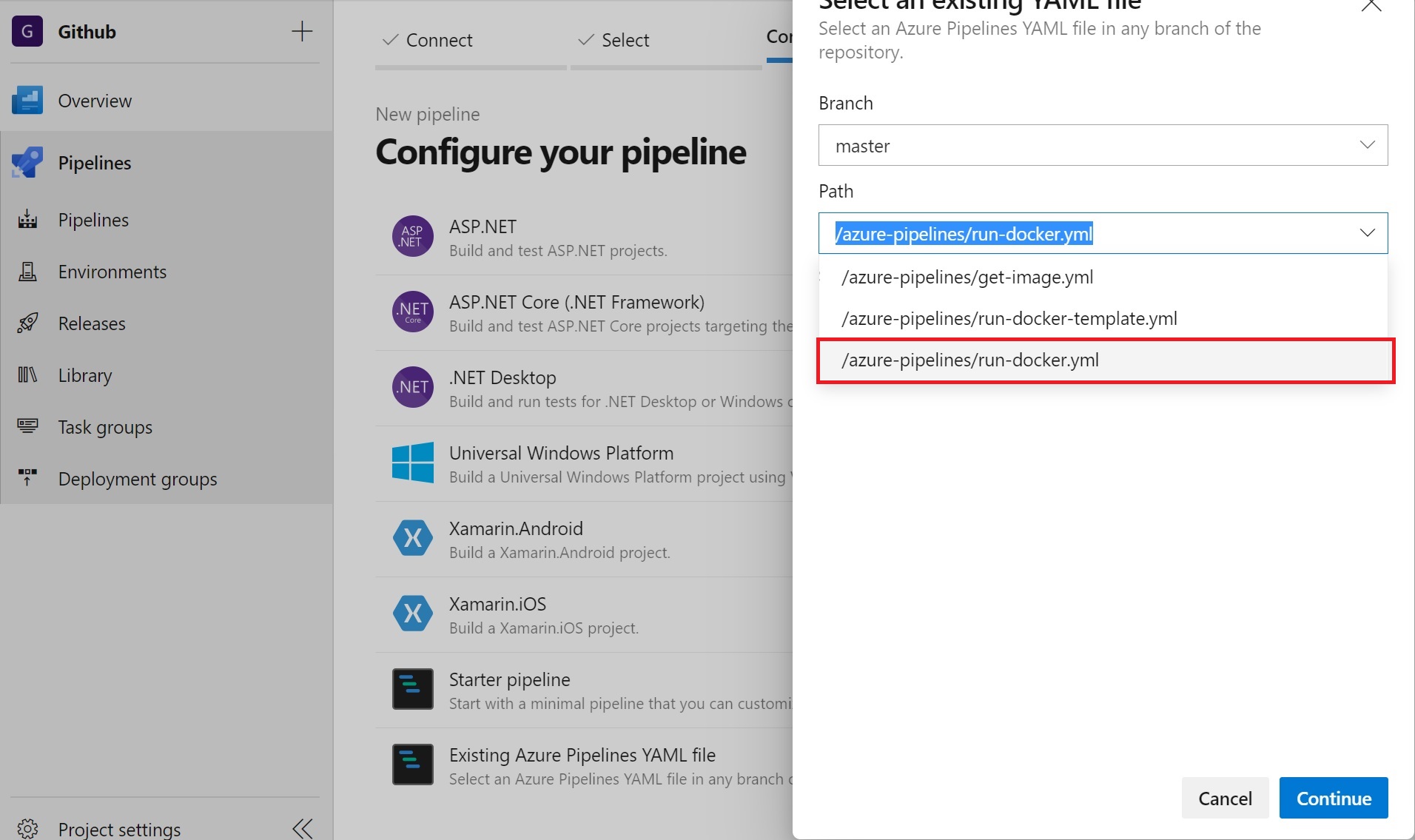Screen dimensions: 1415x840
Task: Collapse the sidebar with double chevron
Action: pyautogui.click(x=302, y=828)
